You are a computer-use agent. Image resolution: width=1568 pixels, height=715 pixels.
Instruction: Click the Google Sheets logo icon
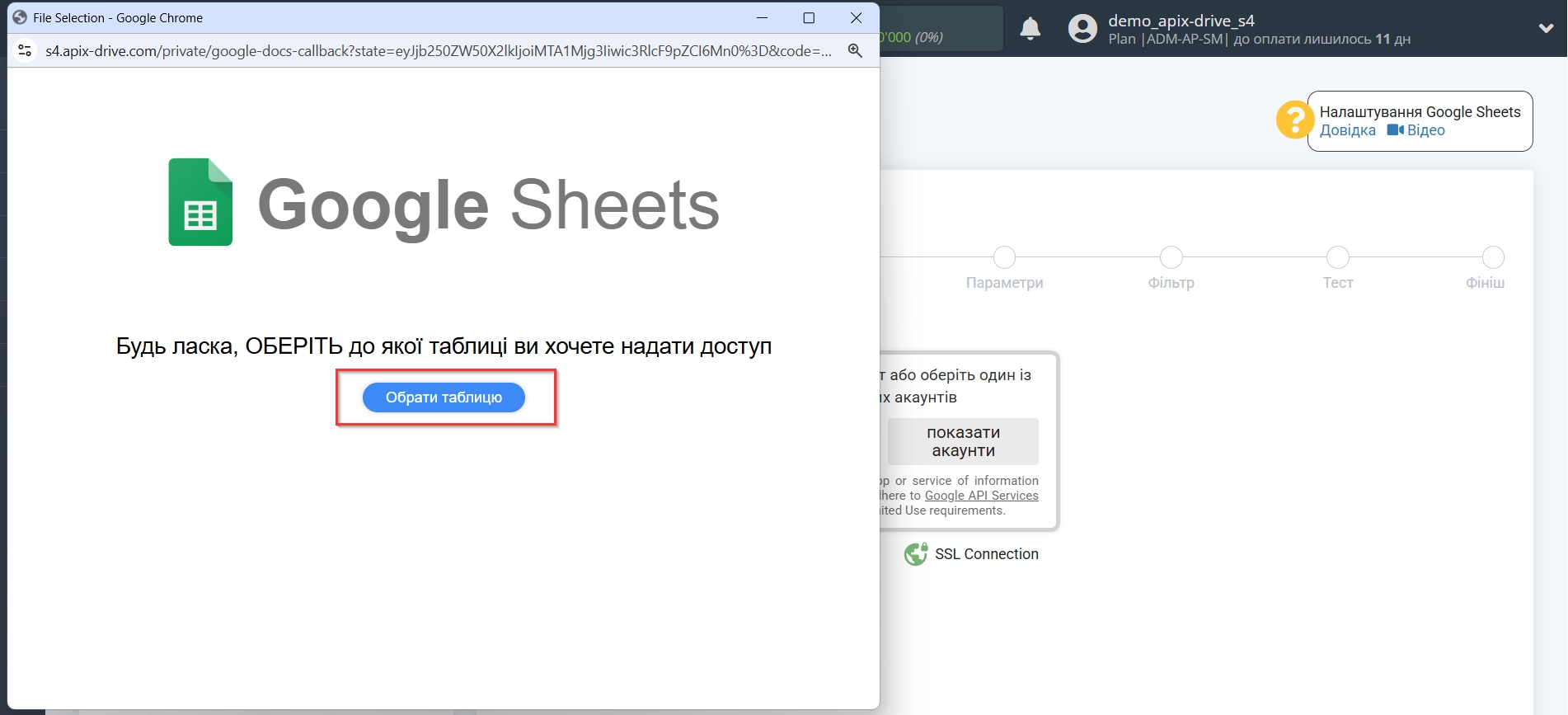(200, 202)
